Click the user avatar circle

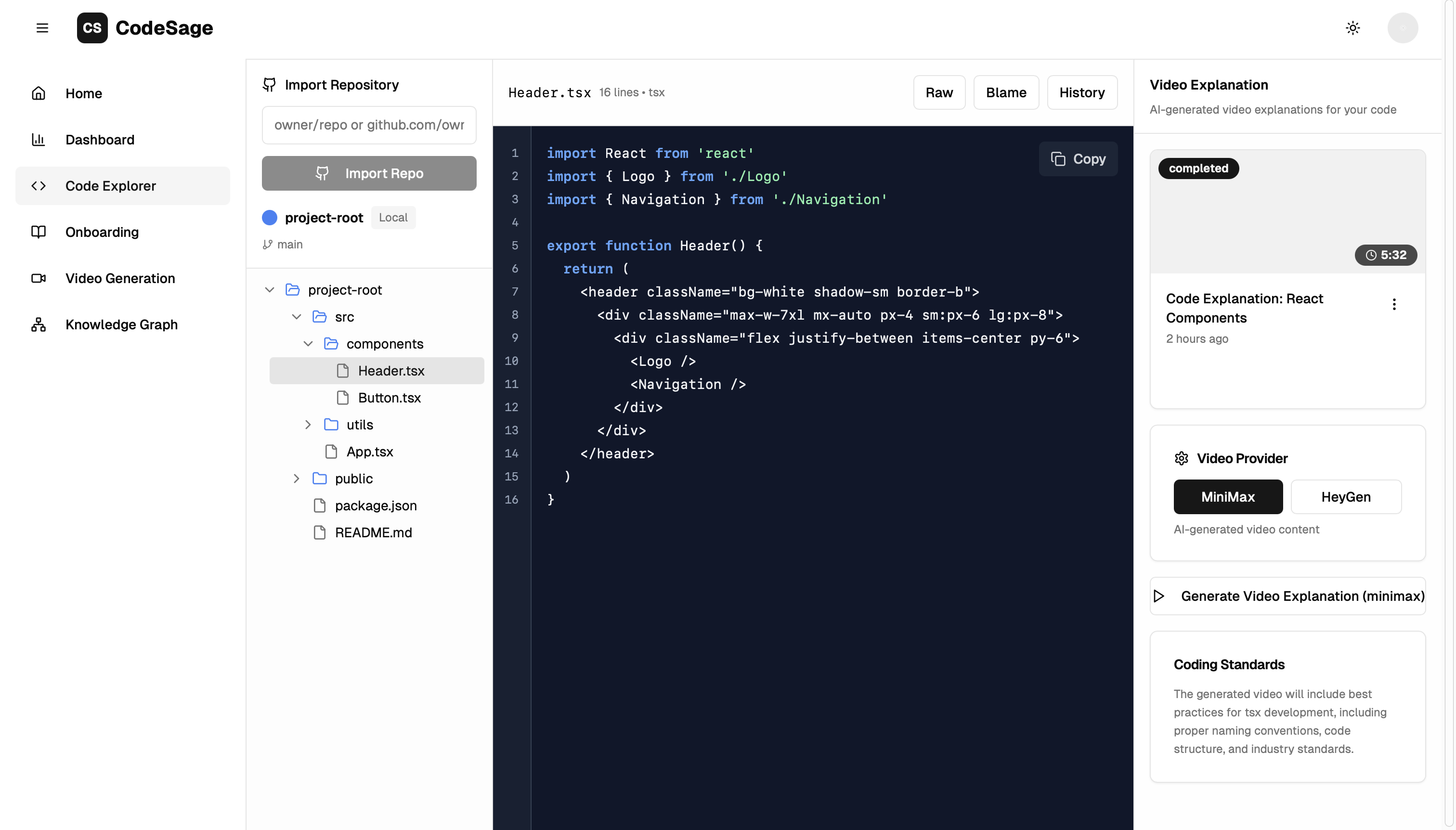[1403, 28]
